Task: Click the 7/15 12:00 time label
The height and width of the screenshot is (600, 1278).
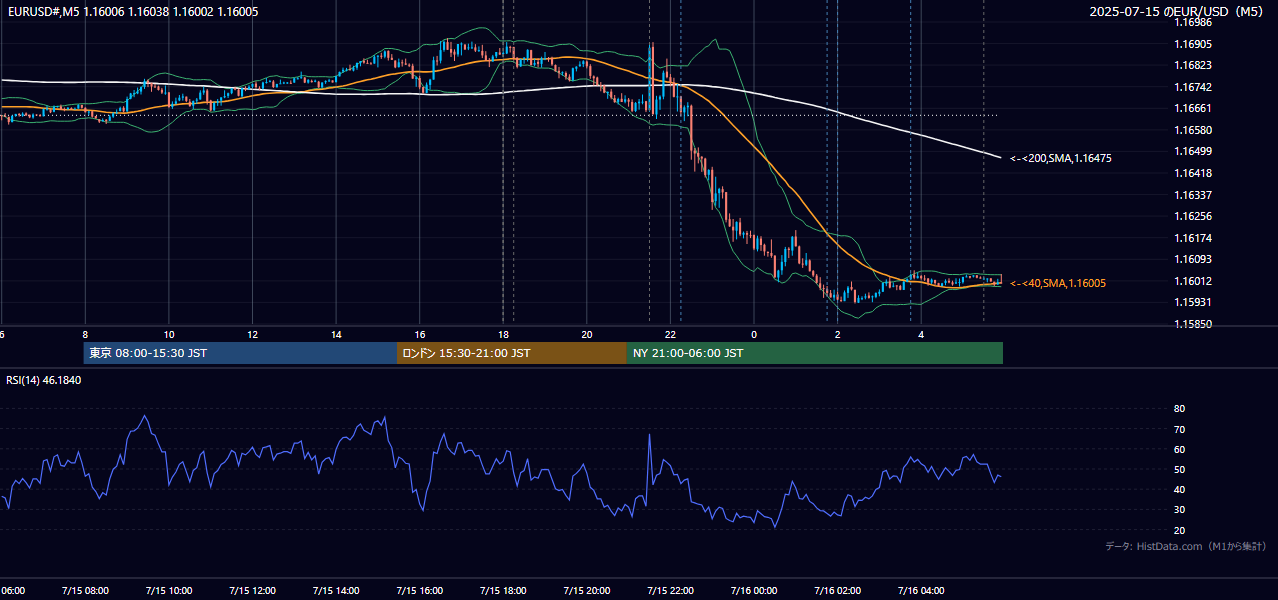Action: tap(252, 591)
